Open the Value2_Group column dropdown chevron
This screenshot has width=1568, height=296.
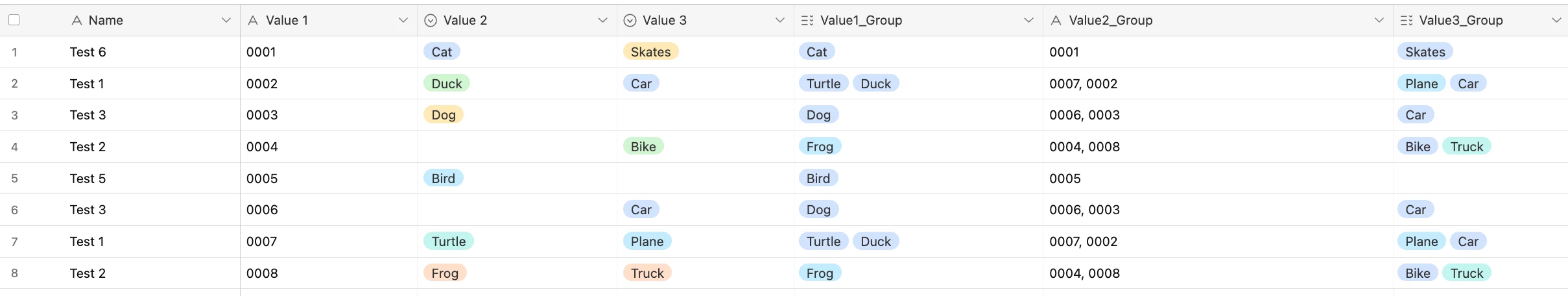click(1379, 20)
